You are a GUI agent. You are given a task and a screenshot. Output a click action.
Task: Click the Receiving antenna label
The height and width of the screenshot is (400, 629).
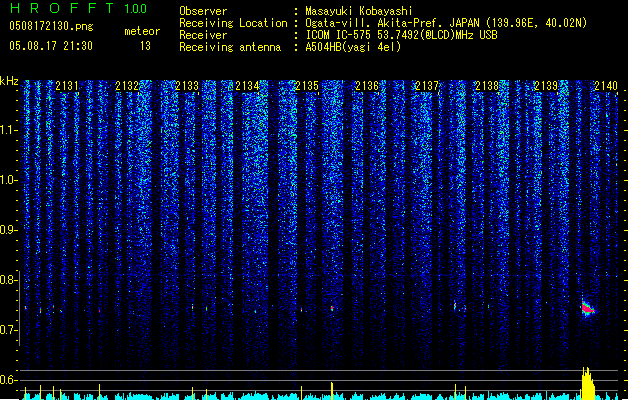coord(230,47)
